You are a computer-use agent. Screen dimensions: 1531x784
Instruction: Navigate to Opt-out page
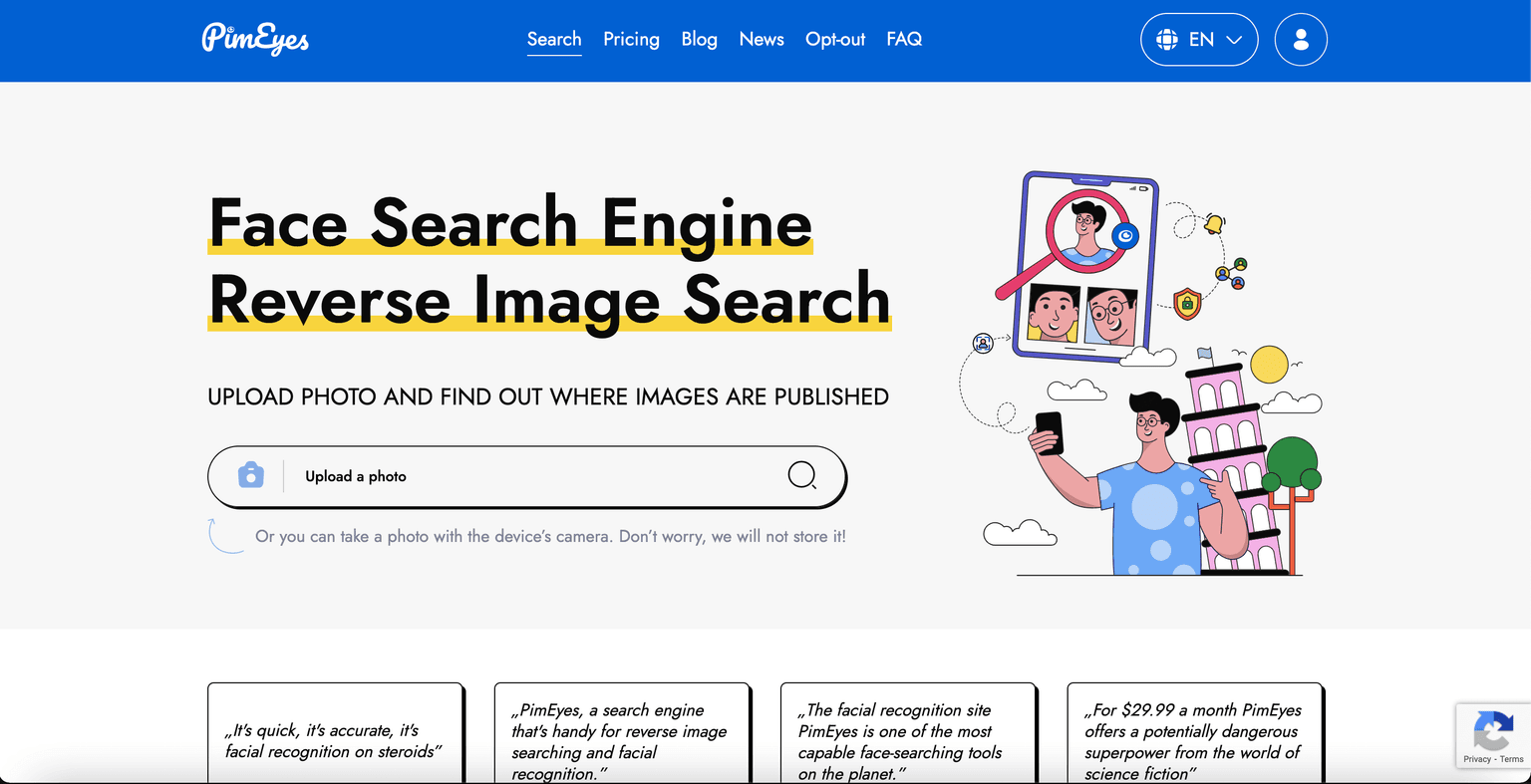tap(835, 39)
